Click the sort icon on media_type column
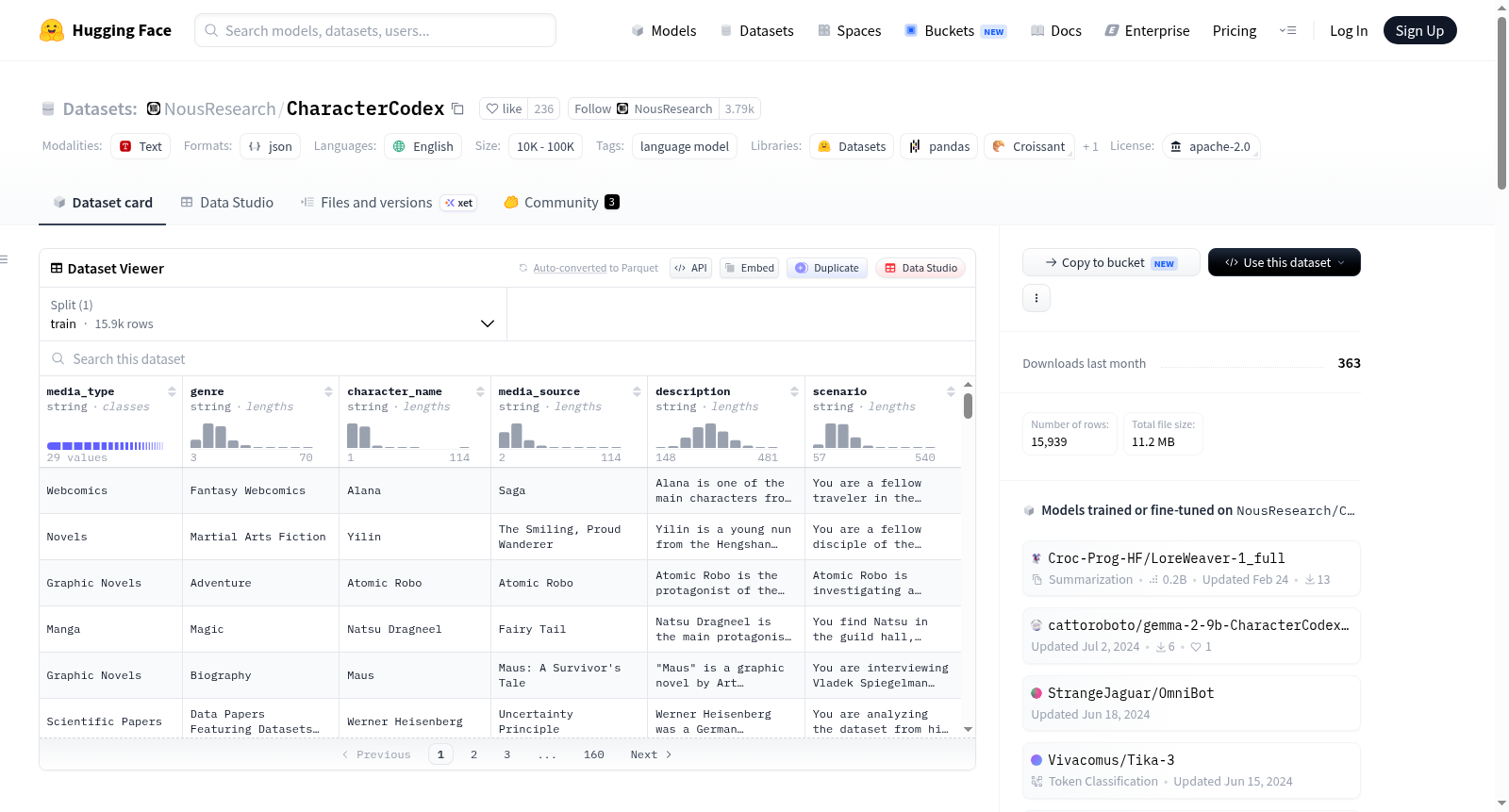The width and height of the screenshot is (1509, 812). point(172,391)
